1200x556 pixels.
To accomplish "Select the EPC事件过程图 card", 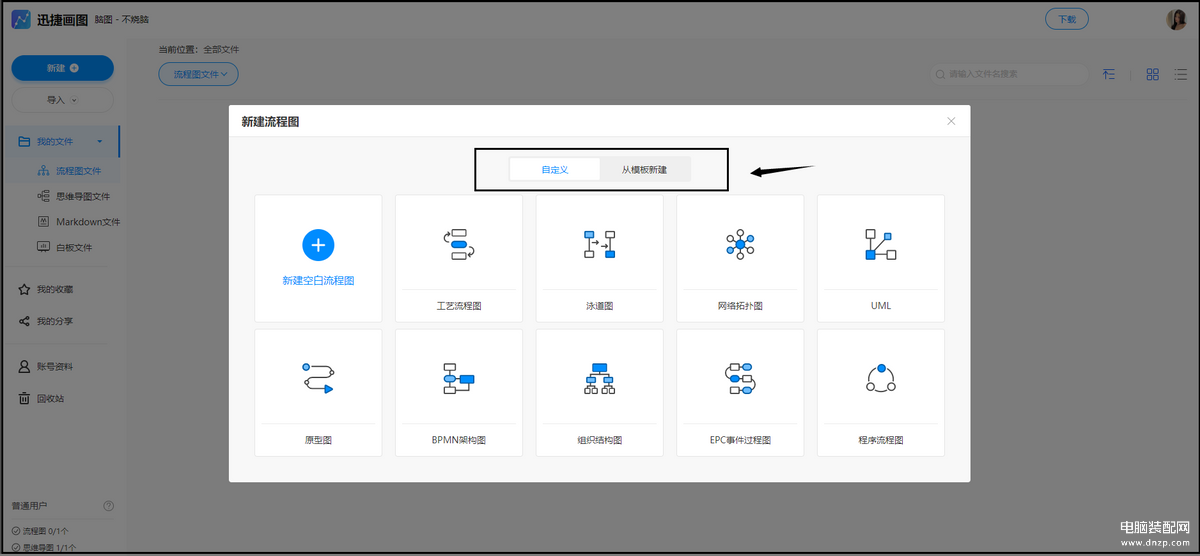I will click(x=740, y=393).
